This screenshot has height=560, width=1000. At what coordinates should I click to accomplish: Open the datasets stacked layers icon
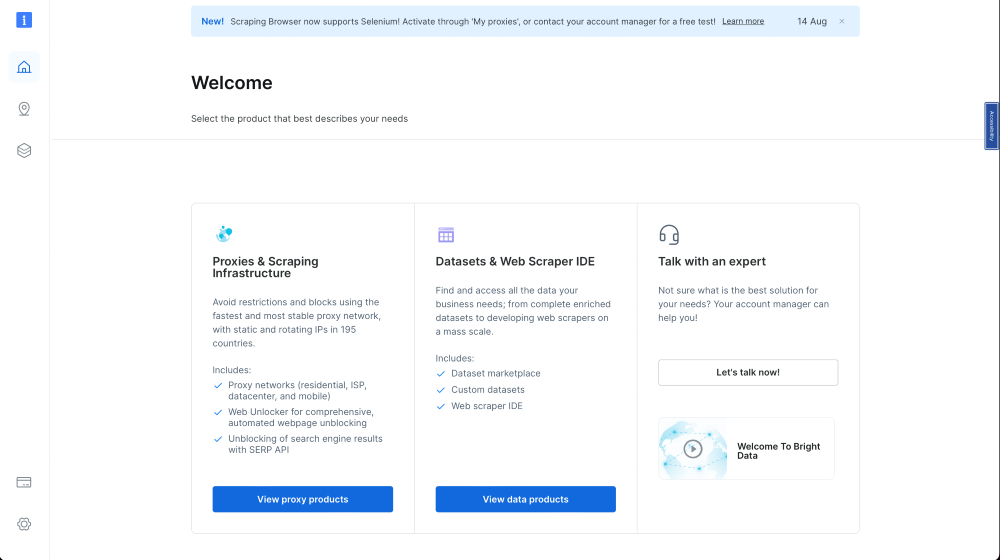24,150
